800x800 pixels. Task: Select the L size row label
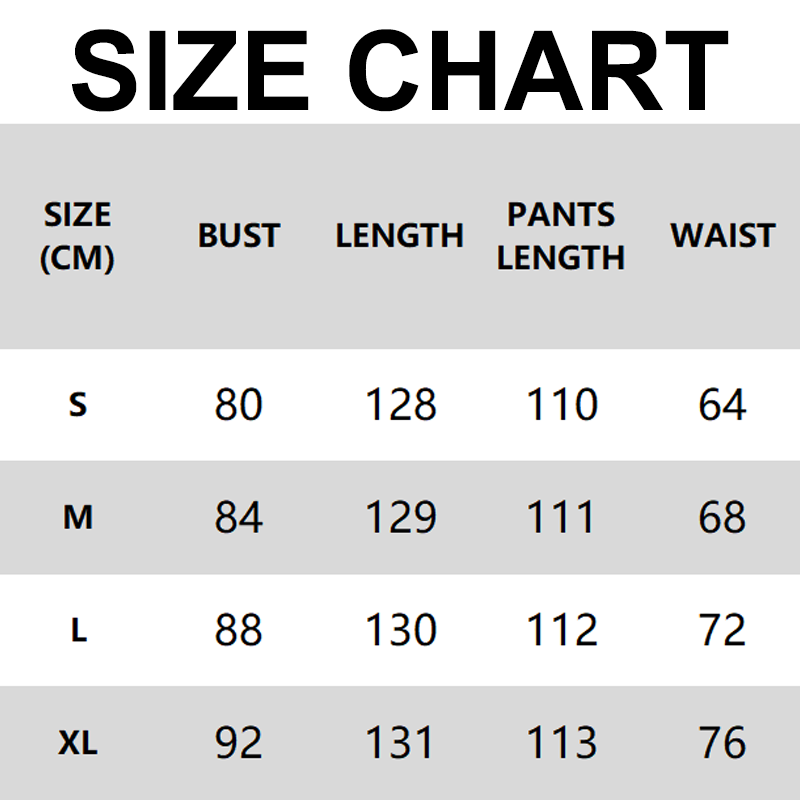(x=78, y=631)
